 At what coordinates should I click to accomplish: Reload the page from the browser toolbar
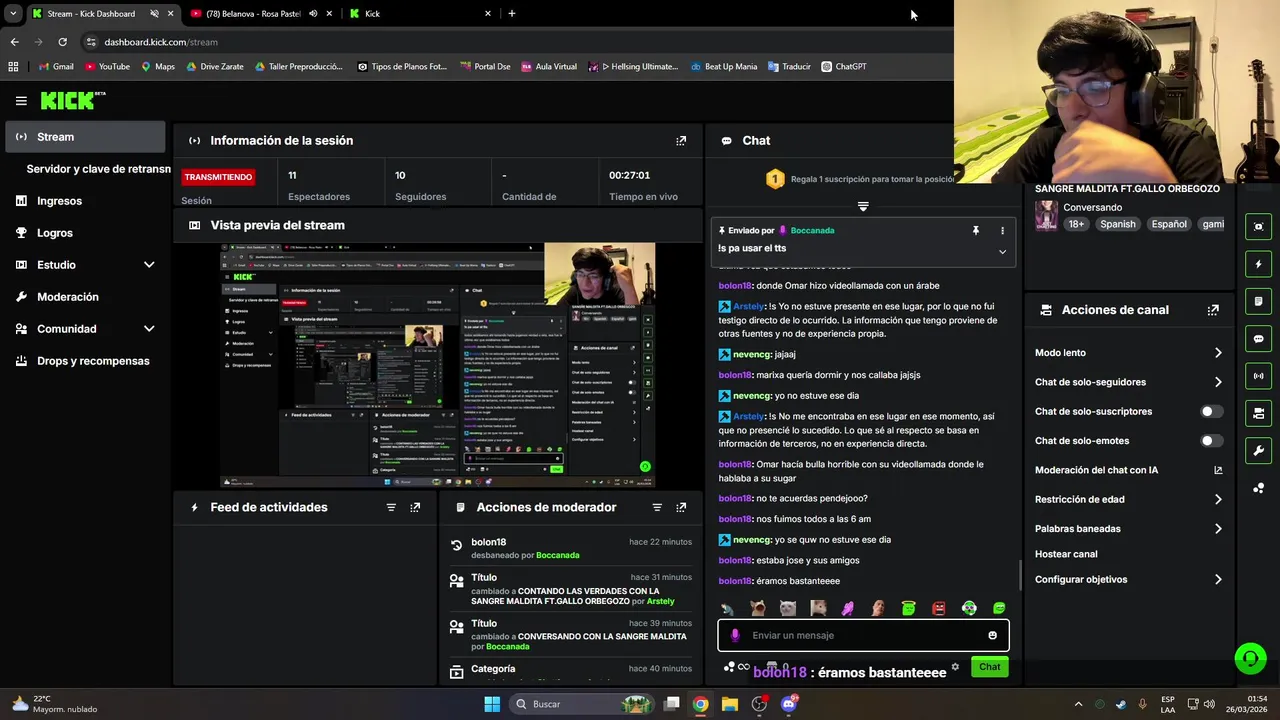62,42
